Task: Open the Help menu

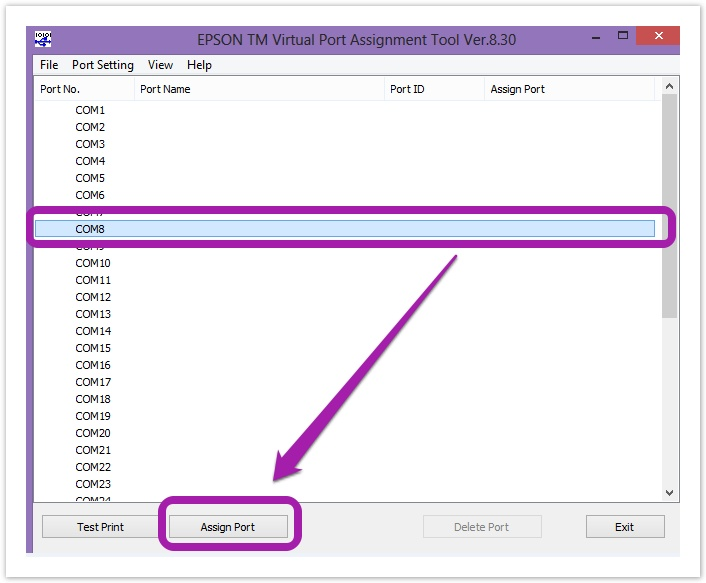Action: (x=199, y=65)
